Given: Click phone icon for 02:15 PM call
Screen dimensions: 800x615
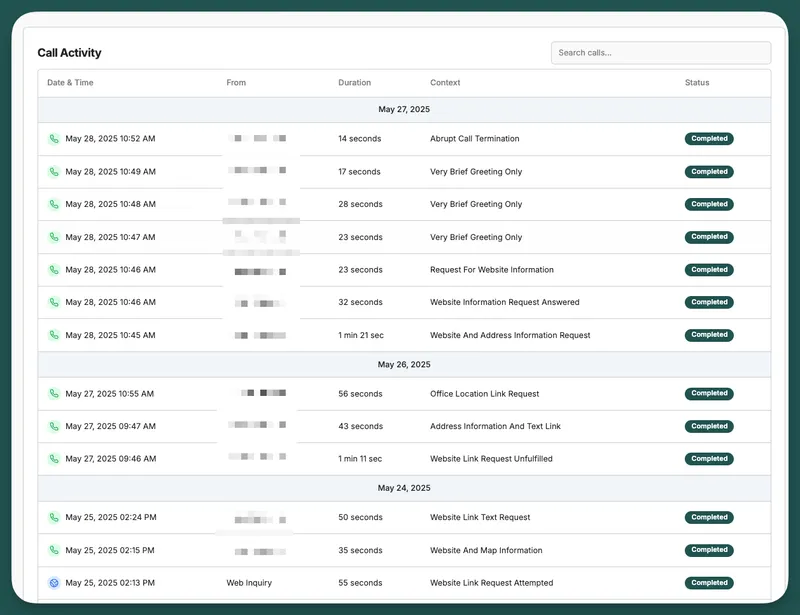Looking at the screenshot, I should pyautogui.click(x=54, y=550).
